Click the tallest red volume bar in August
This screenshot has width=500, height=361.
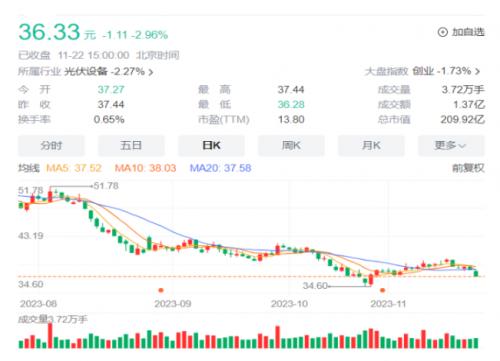pos(50,336)
